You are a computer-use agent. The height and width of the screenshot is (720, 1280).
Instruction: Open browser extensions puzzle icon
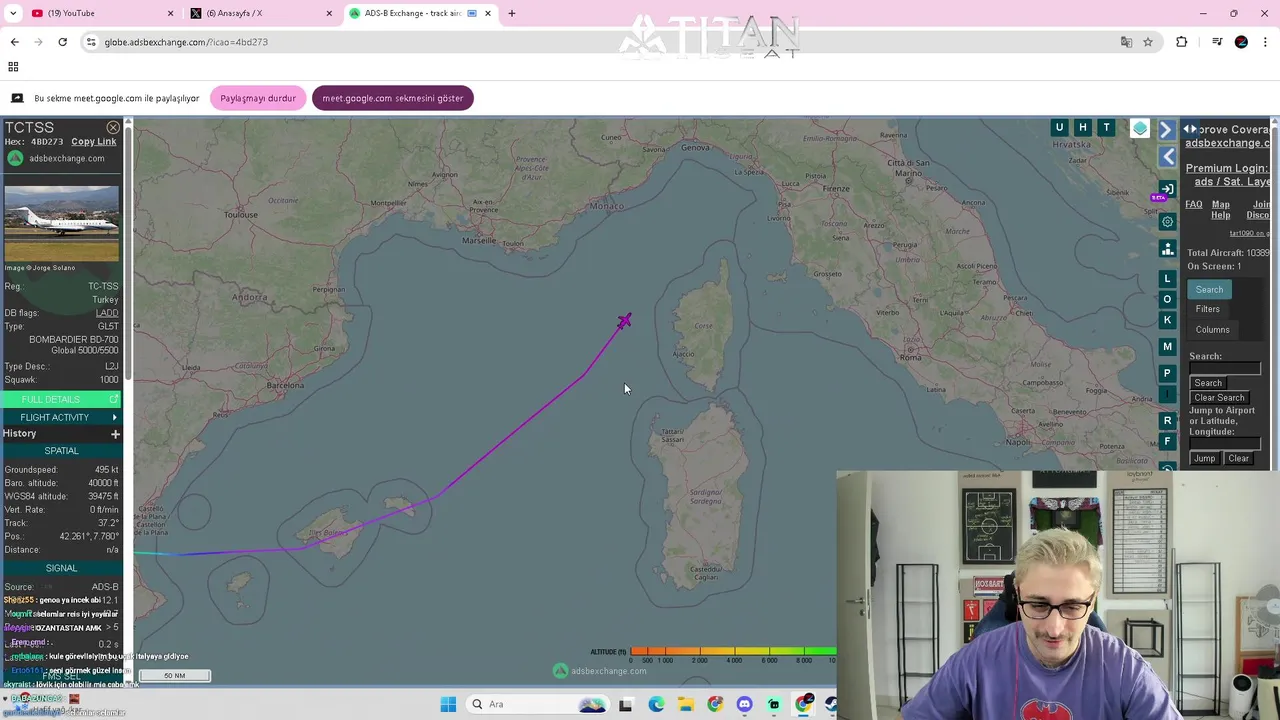coord(1182,42)
